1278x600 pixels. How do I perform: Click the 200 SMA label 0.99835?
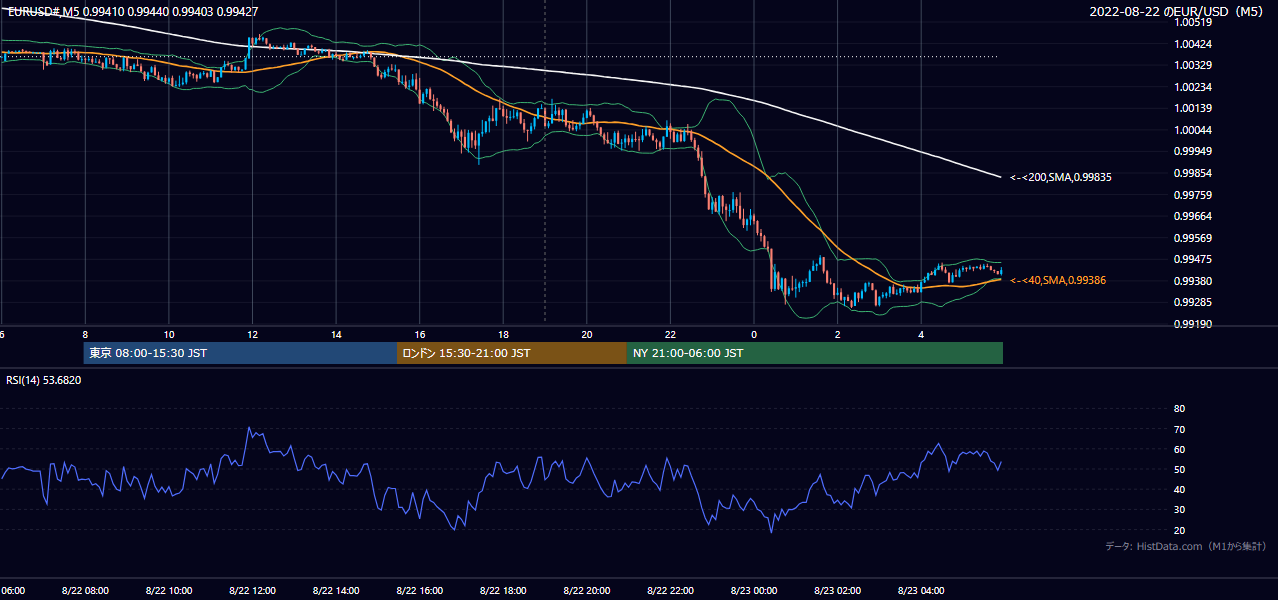click(x=1061, y=177)
